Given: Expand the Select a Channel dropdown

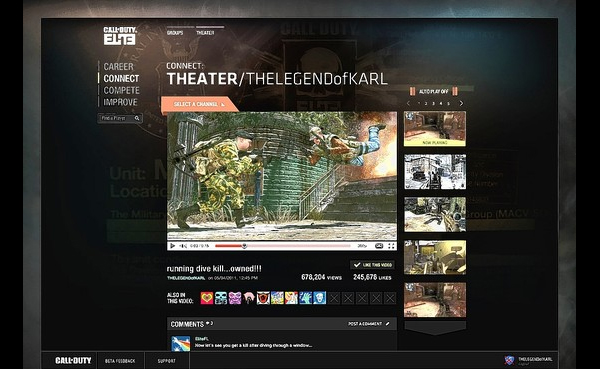Looking at the screenshot, I should pos(199,104).
